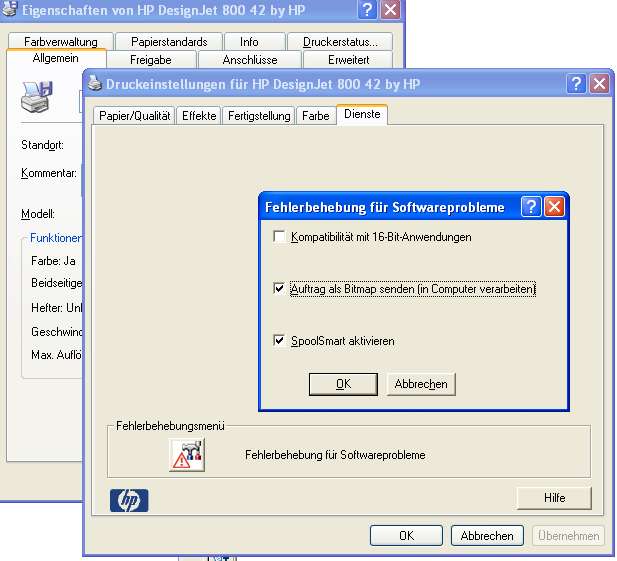Switch to the Anschlüsse tab
This screenshot has width=617, height=561.
(x=250, y=60)
